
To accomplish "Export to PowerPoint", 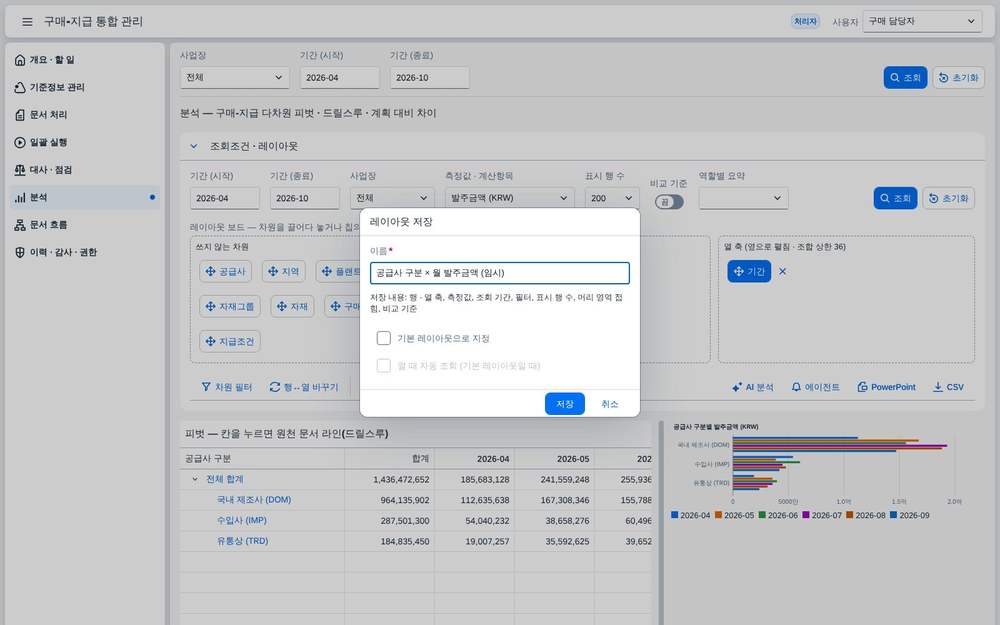I will tap(886, 386).
